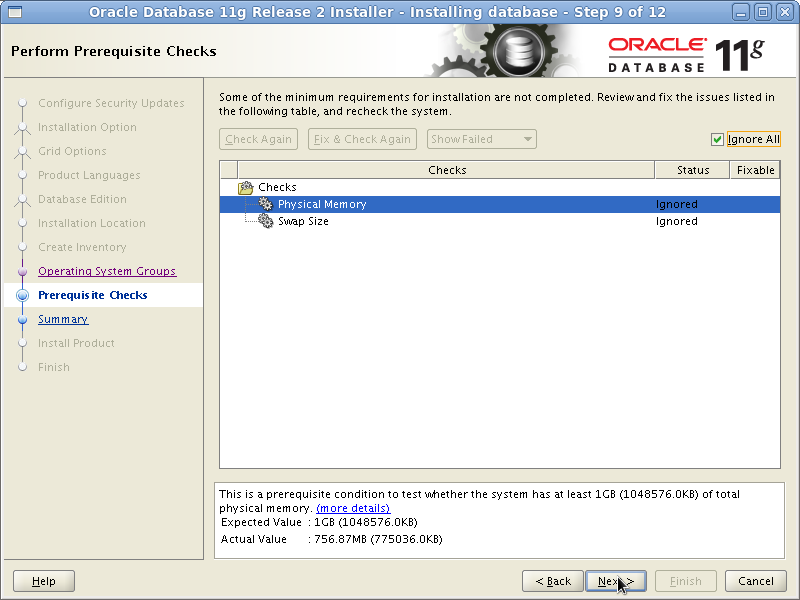Screen dimensions: 800x600
Task: Click the Ignored status of Swap Size
Action: (677, 221)
